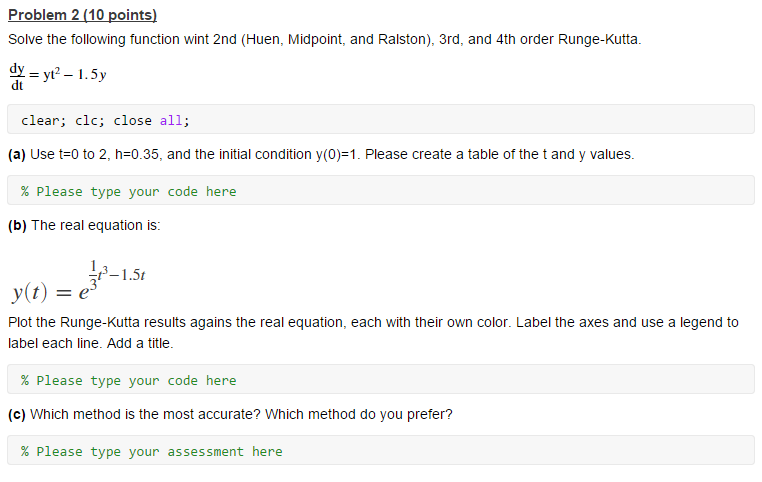
Task: Click the "h=0.35" step size text
Action: point(139,155)
